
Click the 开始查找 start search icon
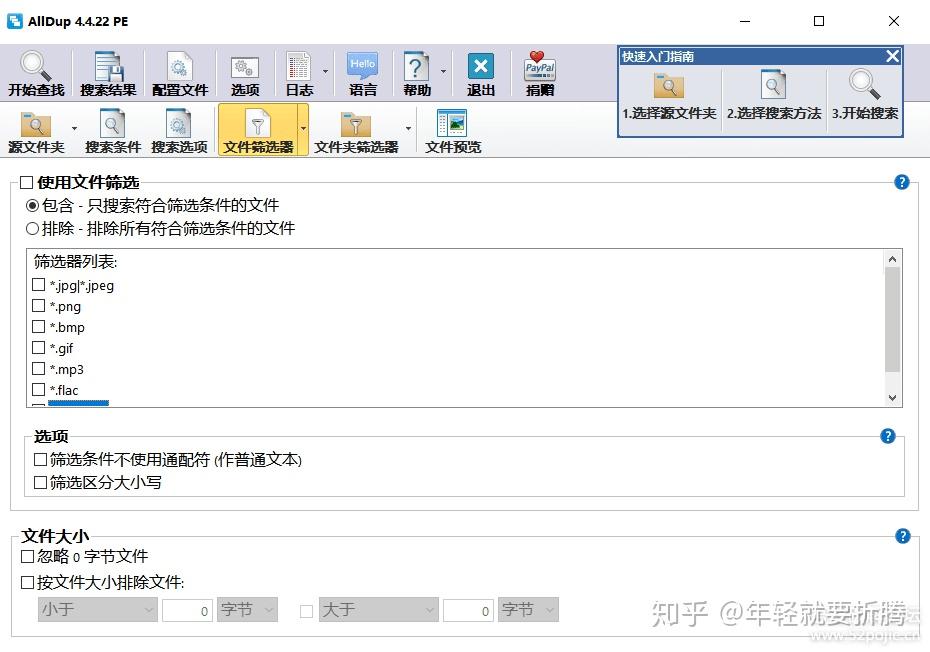click(36, 74)
